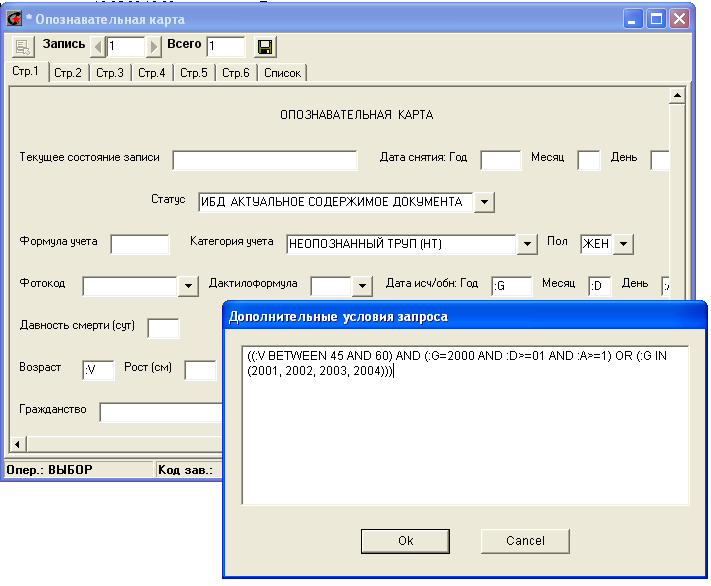
Task: Click the application icon in the title bar
Action: coord(15,19)
